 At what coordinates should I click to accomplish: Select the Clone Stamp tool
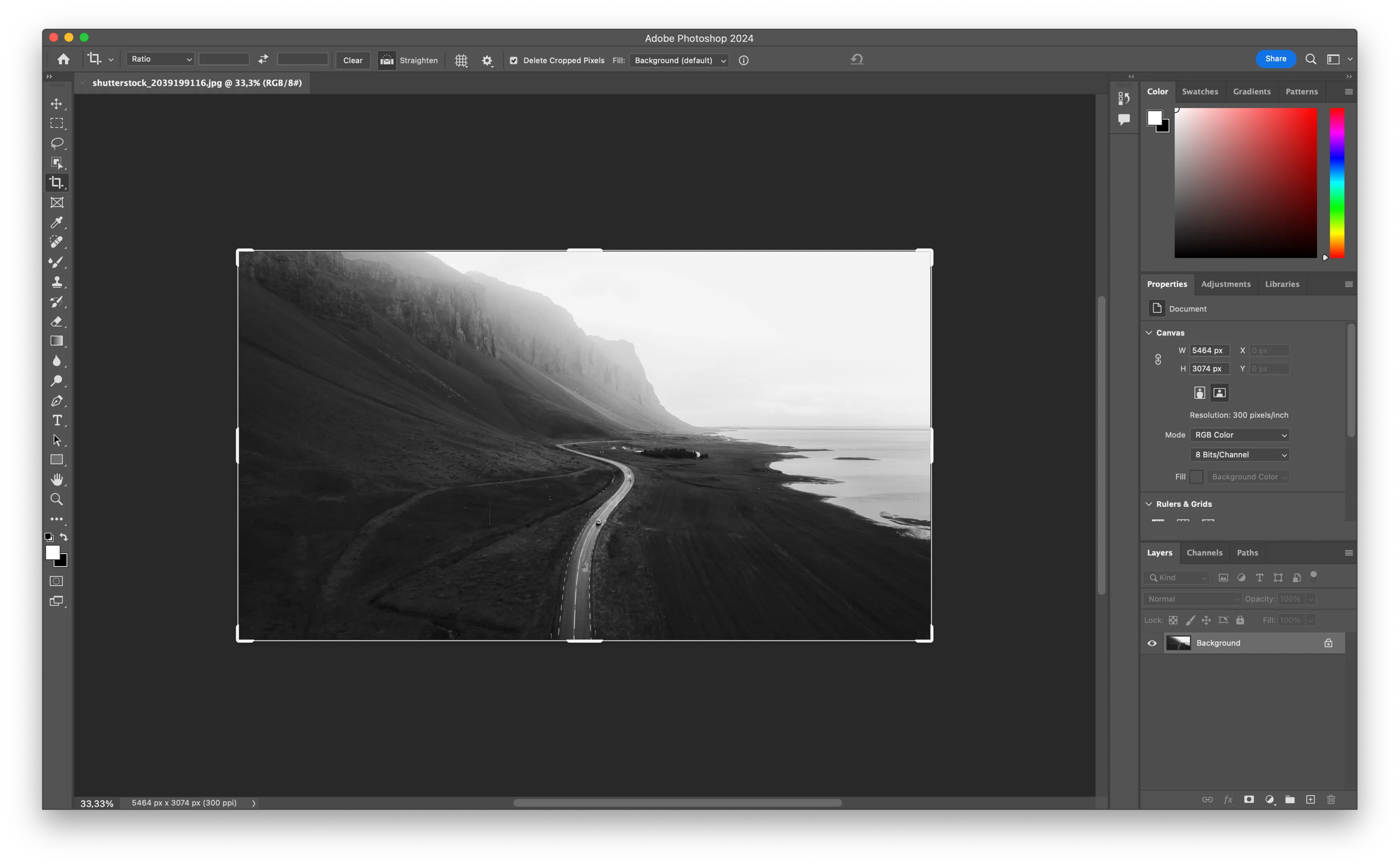tap(57, 282)
